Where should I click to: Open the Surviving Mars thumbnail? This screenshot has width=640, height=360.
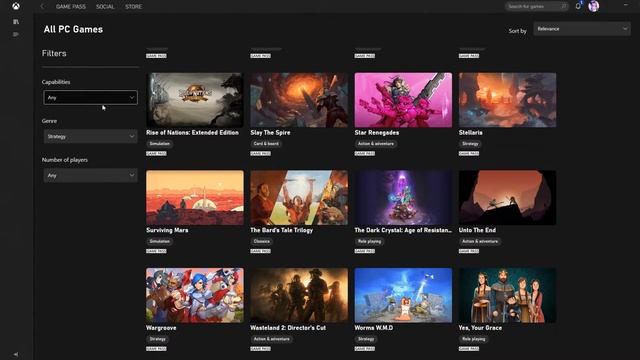pos(195,198)
